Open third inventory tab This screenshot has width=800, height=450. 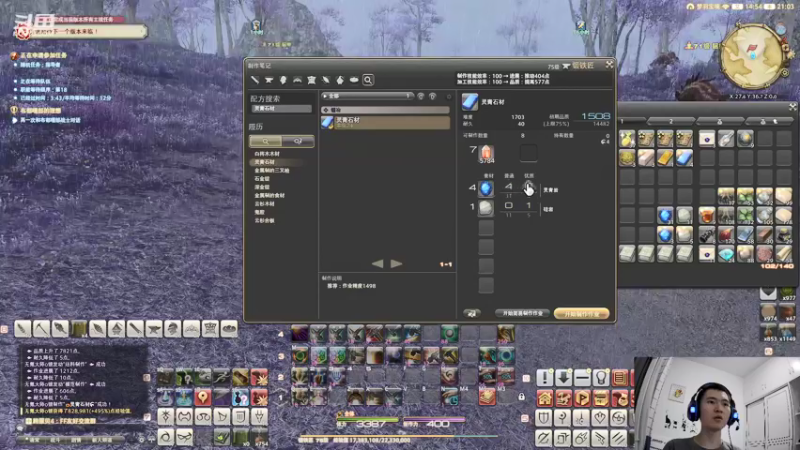click(719, 121)
